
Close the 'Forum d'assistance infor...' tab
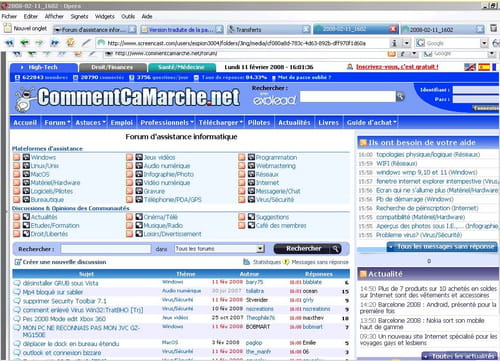(132, 29)
